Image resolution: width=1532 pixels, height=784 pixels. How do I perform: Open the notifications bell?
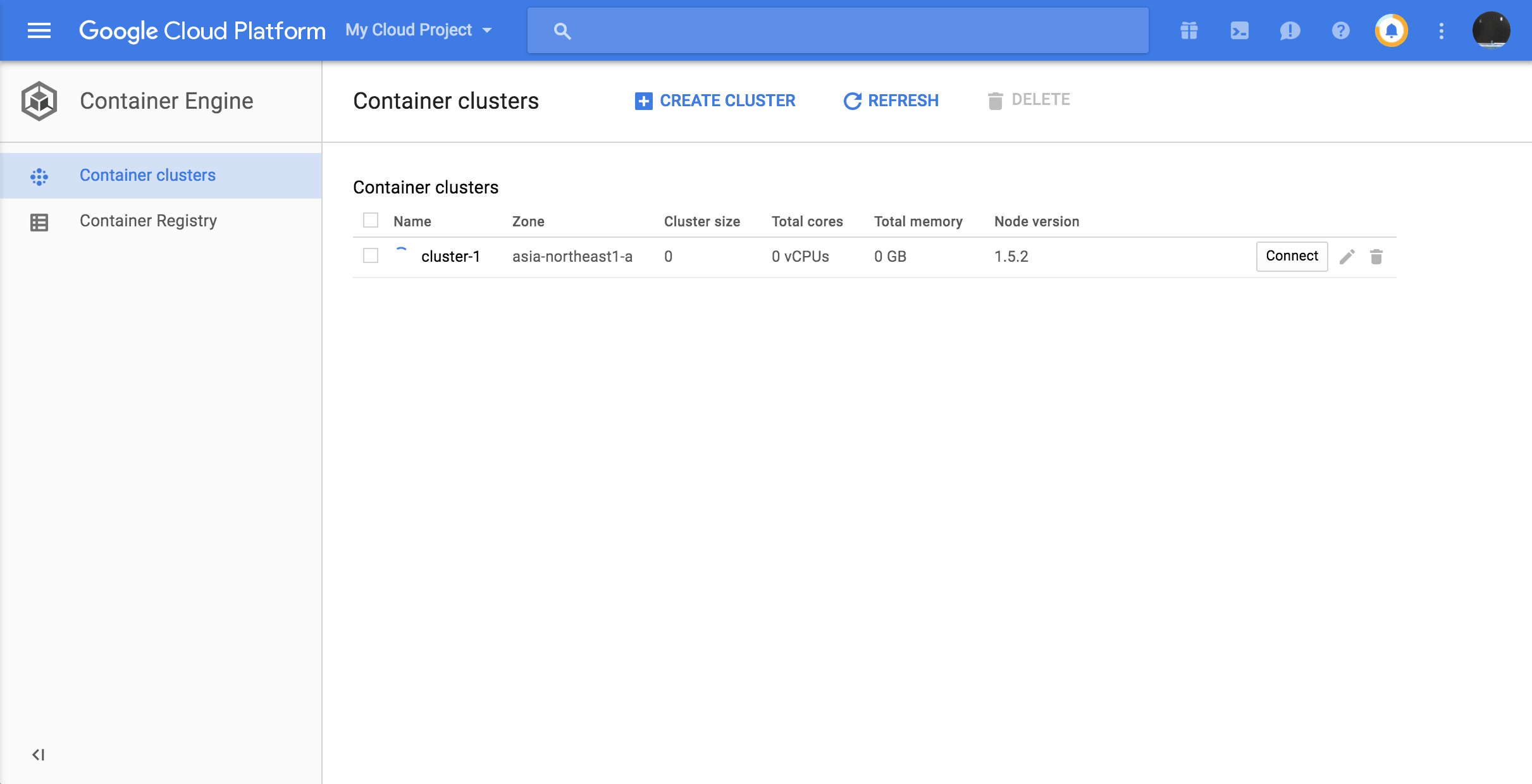click(x=1391, y=30)
